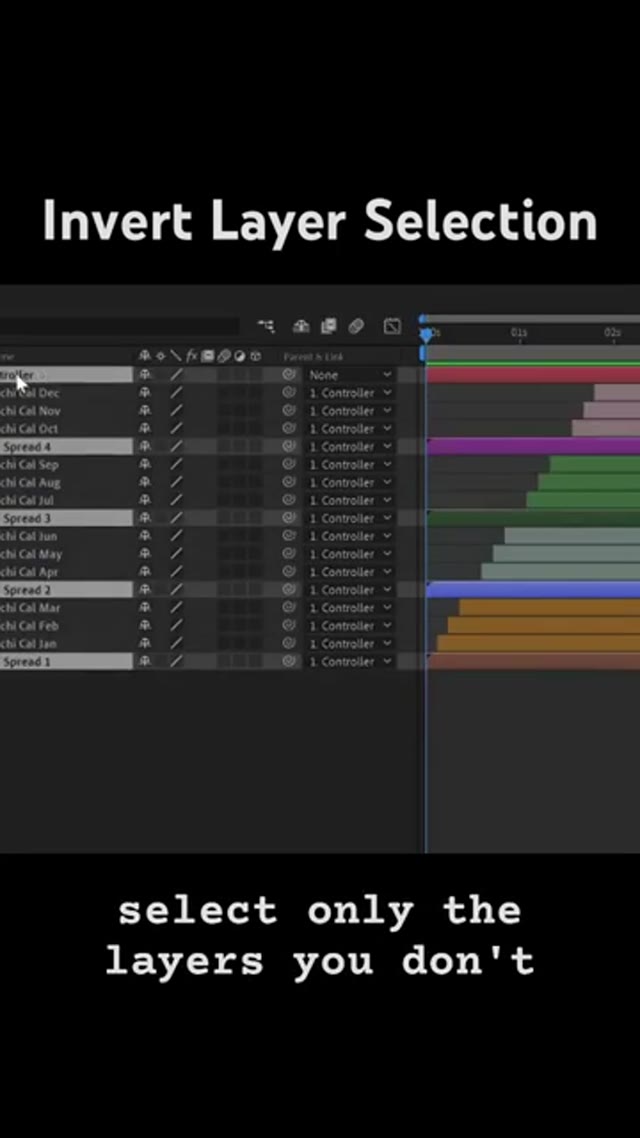The height and width of the screenshot is (1138, 640).
Task: Click the 01s mark on time ruler
Action: click(x=519, y=333)
